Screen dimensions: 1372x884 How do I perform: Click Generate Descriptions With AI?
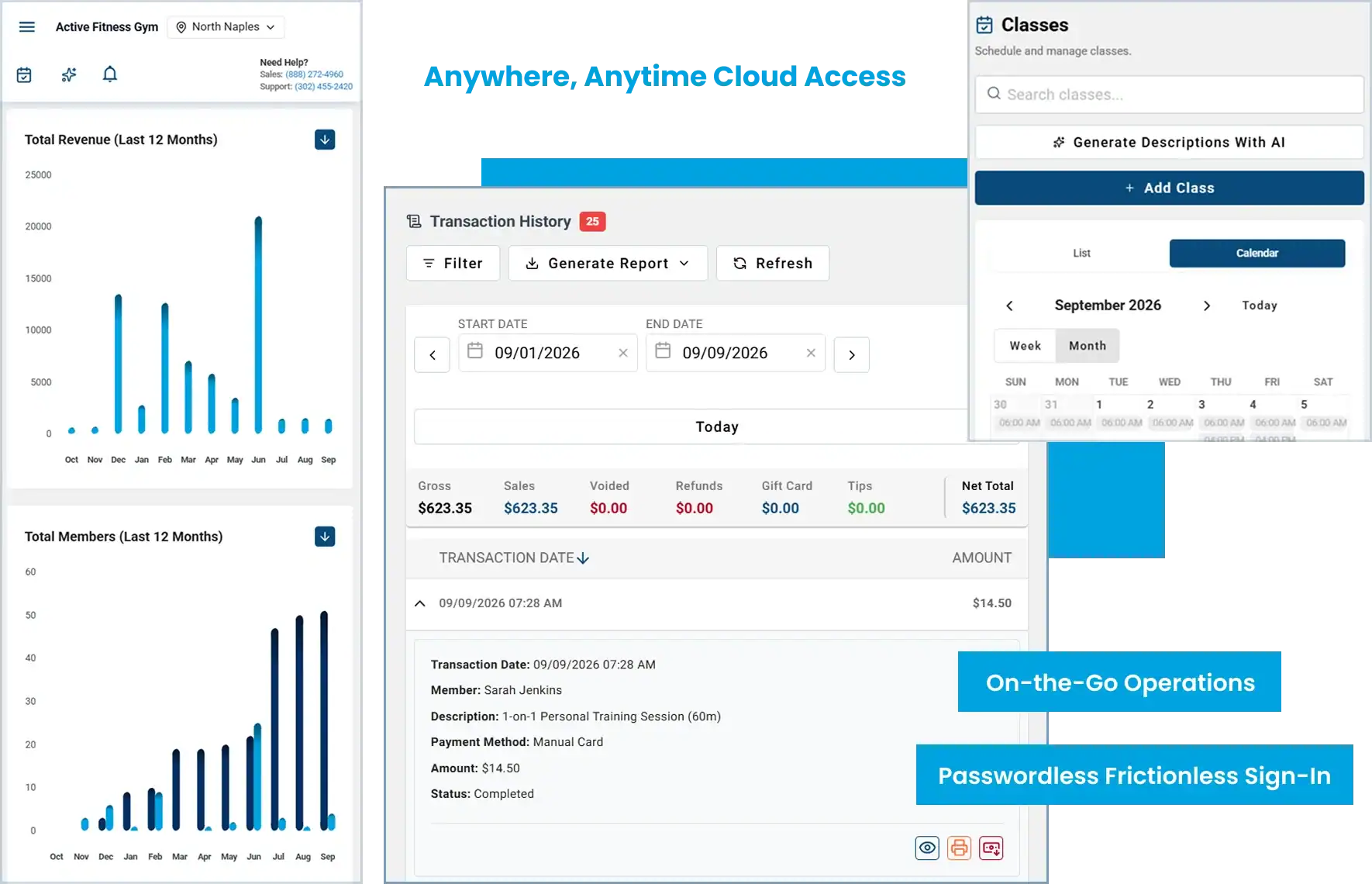(1169, 143)
